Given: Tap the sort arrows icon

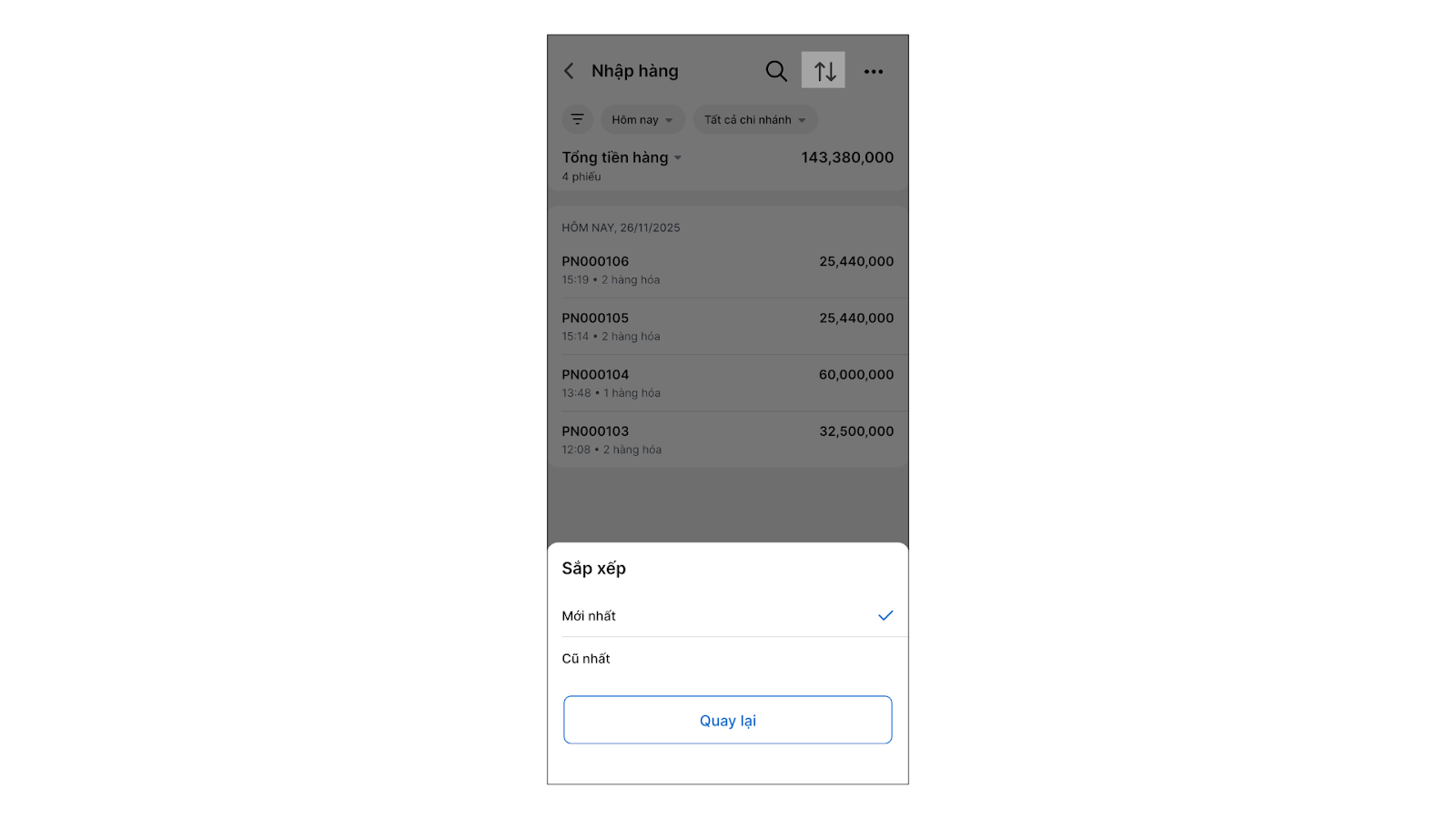Looking at the screenshot, I should click(x=824, y=71).
